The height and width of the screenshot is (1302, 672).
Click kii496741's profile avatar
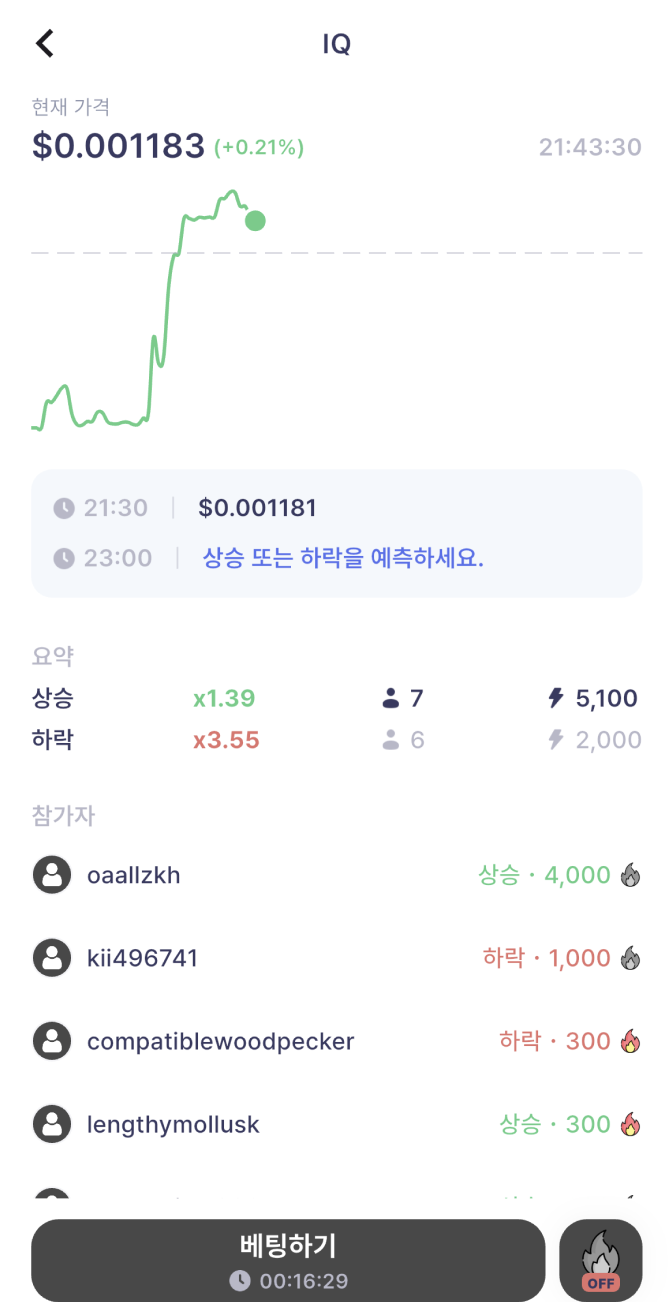coord(52,958)
